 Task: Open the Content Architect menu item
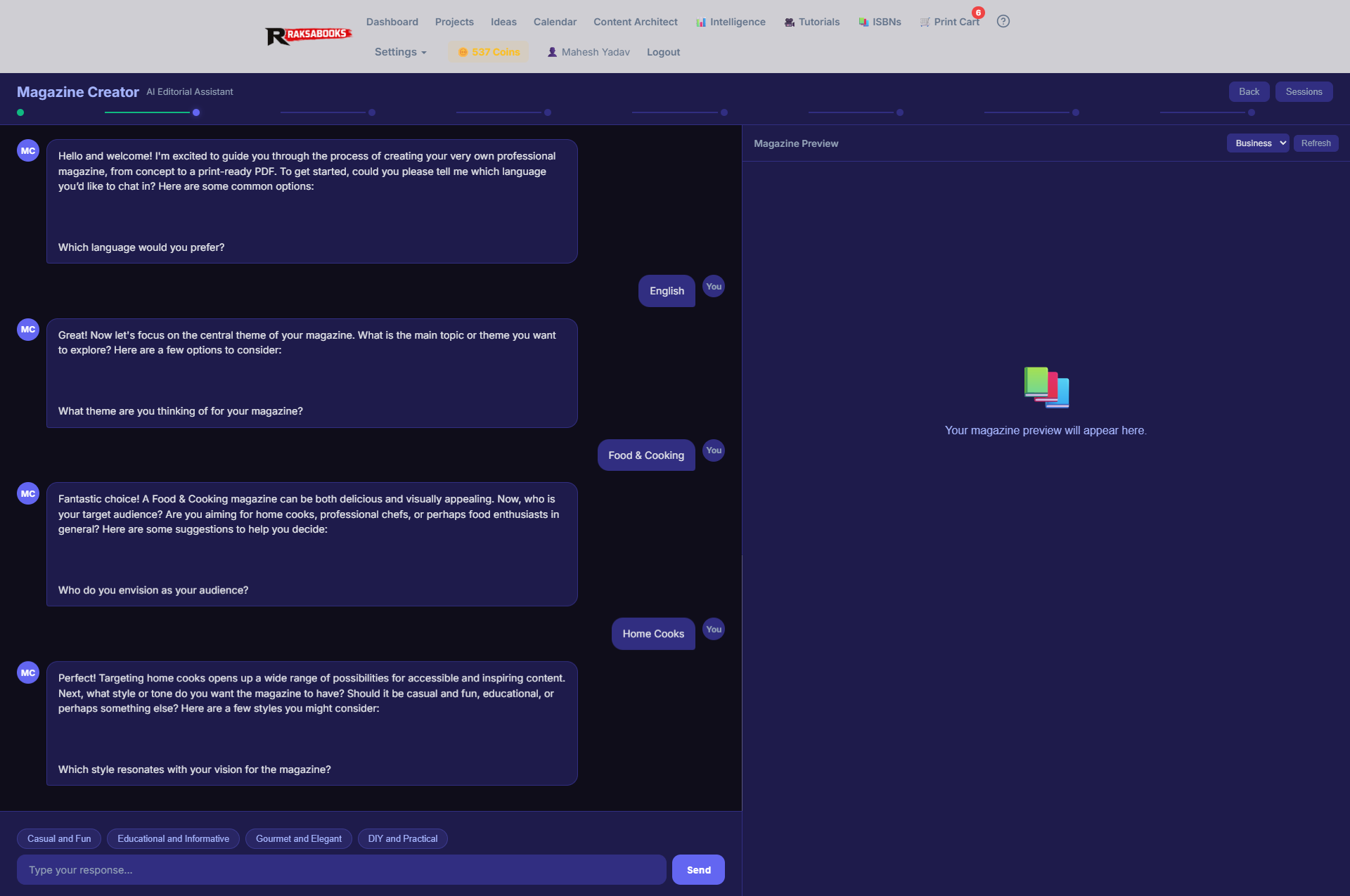[635, 22]
